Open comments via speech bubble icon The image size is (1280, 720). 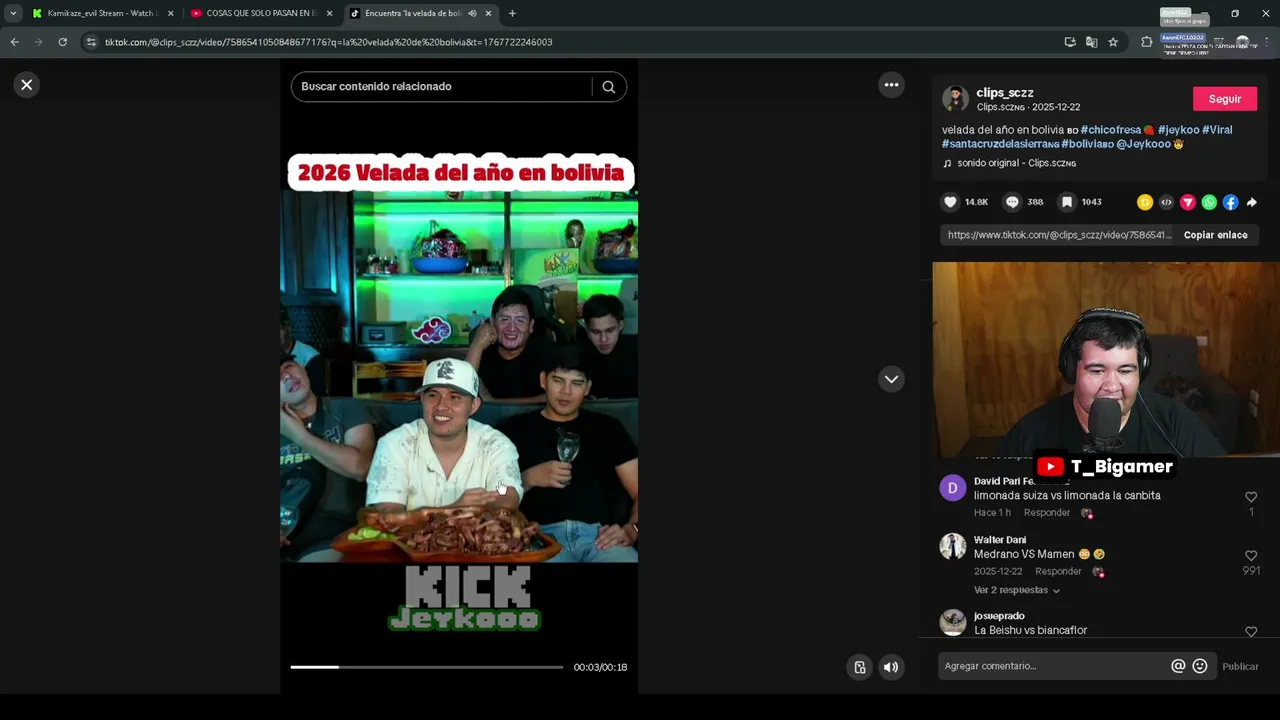point(1012,202)
